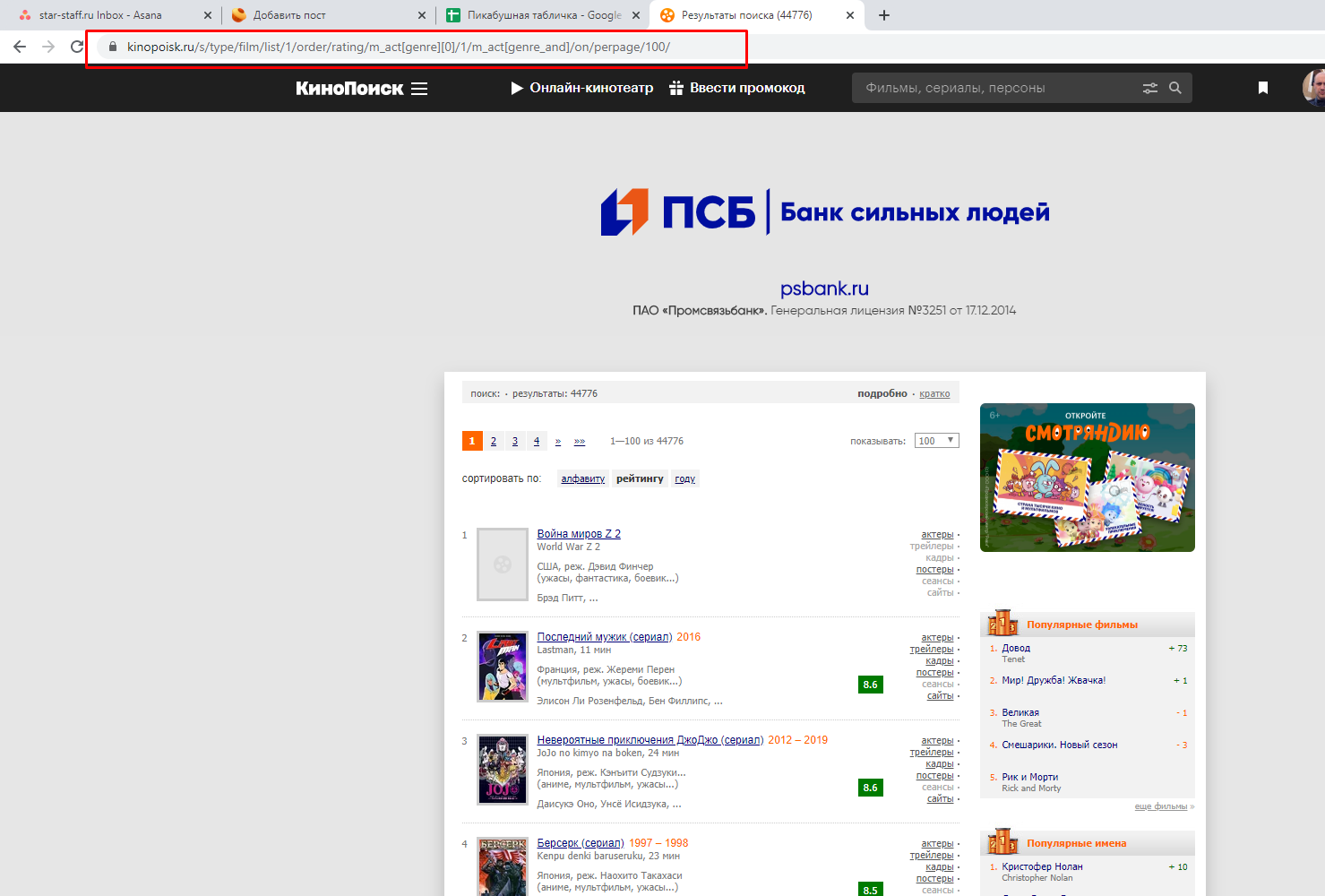The image size is (1325, 896).
Task: Open Мир! Дружба! Жвачка! in popular films
Action: coord(1054,680)
